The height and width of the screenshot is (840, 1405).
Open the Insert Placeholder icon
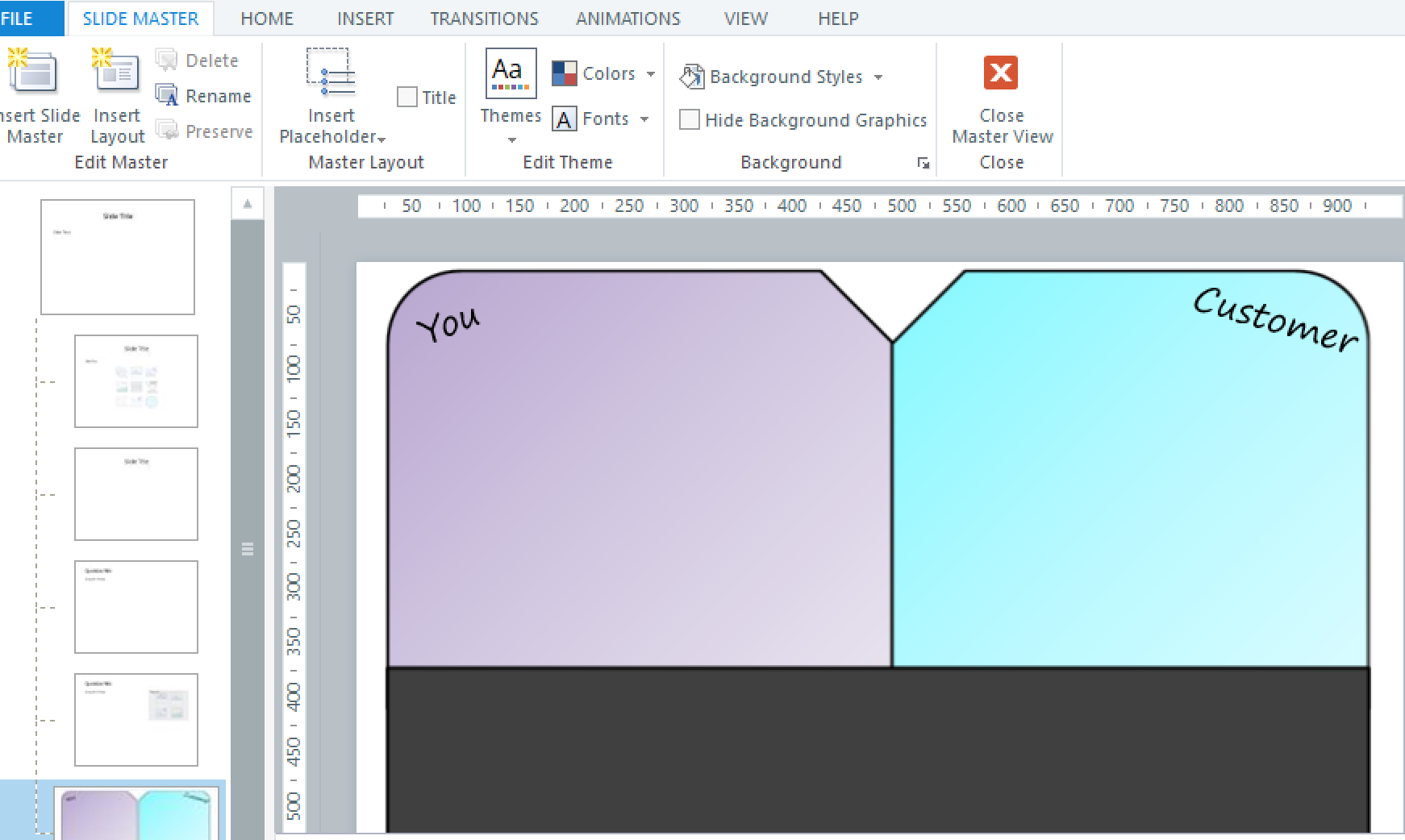point(331,73)
